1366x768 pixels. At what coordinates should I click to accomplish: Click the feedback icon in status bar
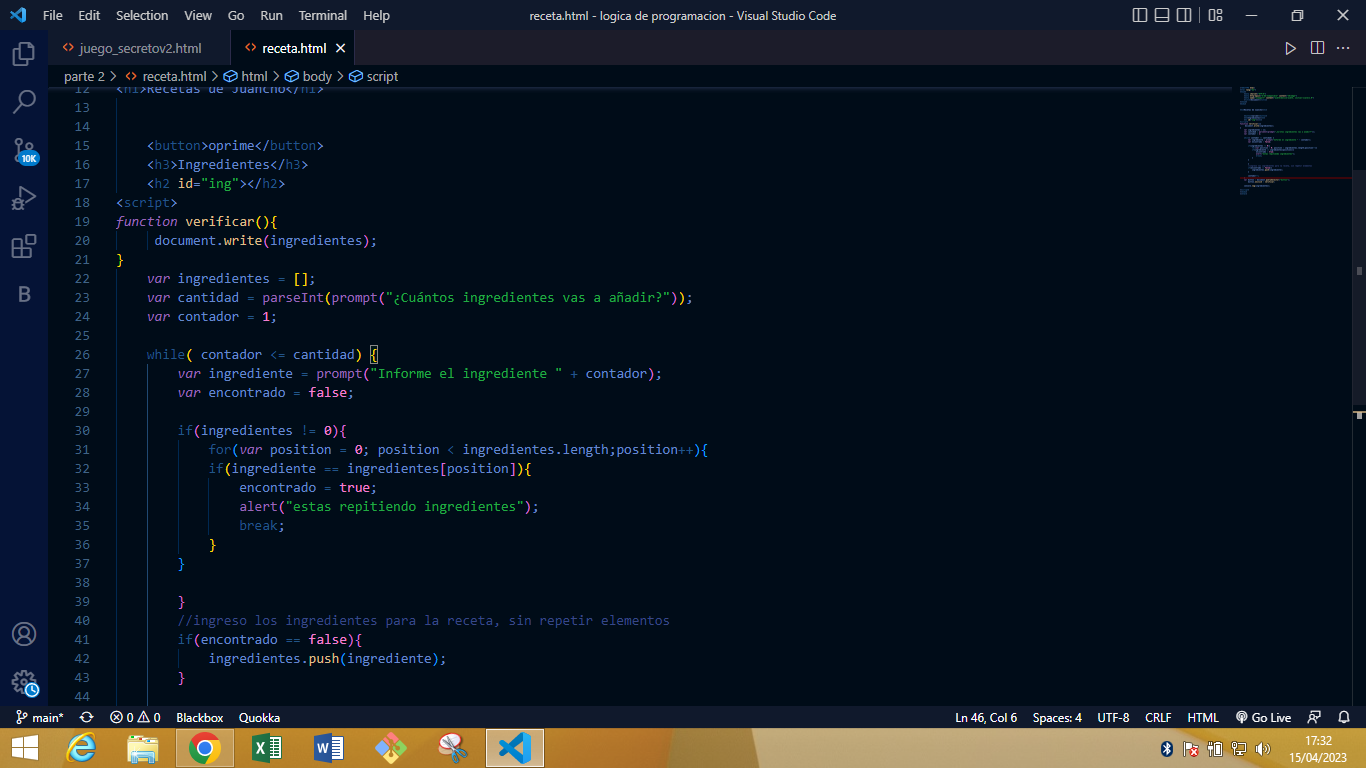(x=1315, y=717)
